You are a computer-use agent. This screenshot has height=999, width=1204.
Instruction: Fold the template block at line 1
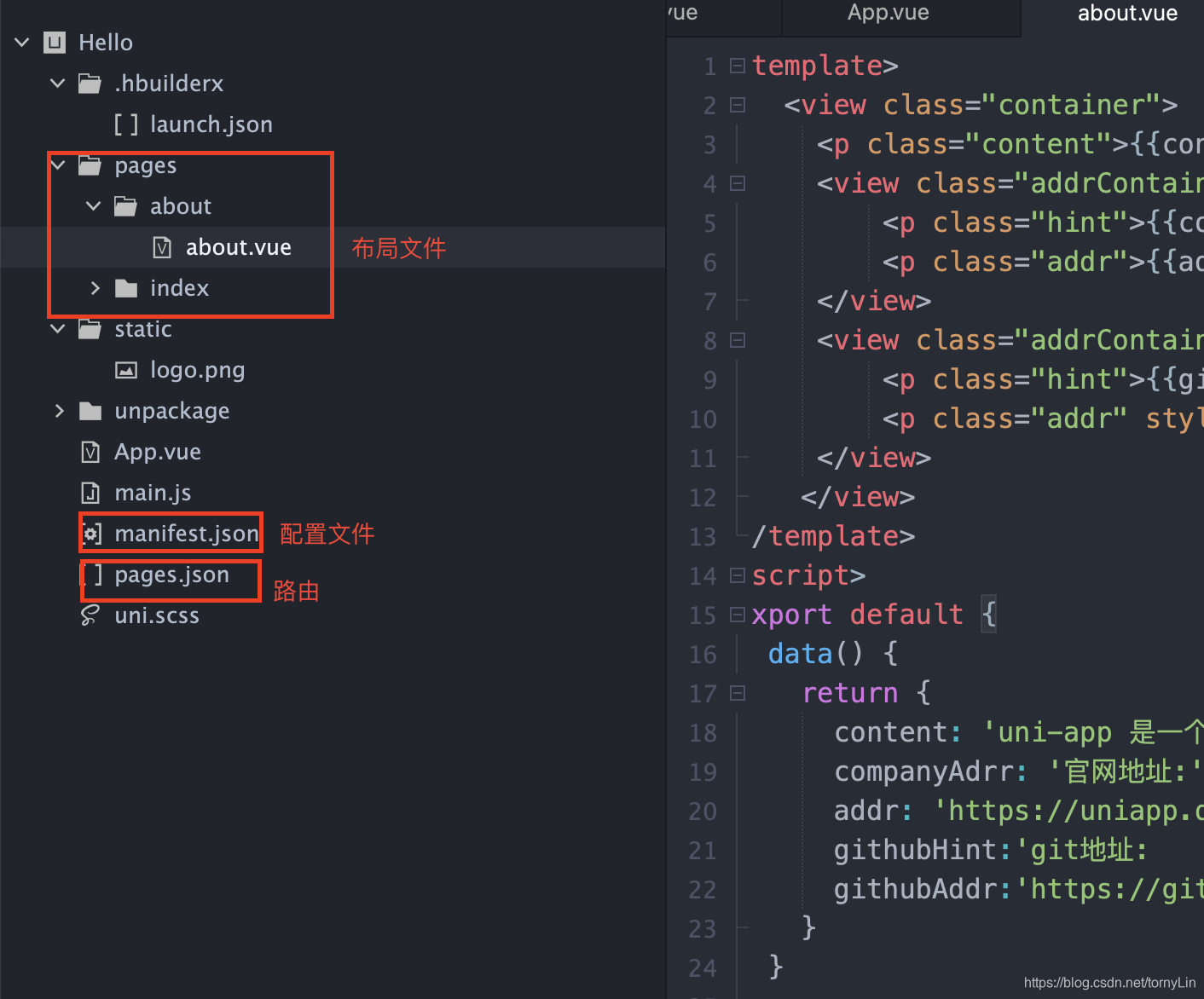738,65
